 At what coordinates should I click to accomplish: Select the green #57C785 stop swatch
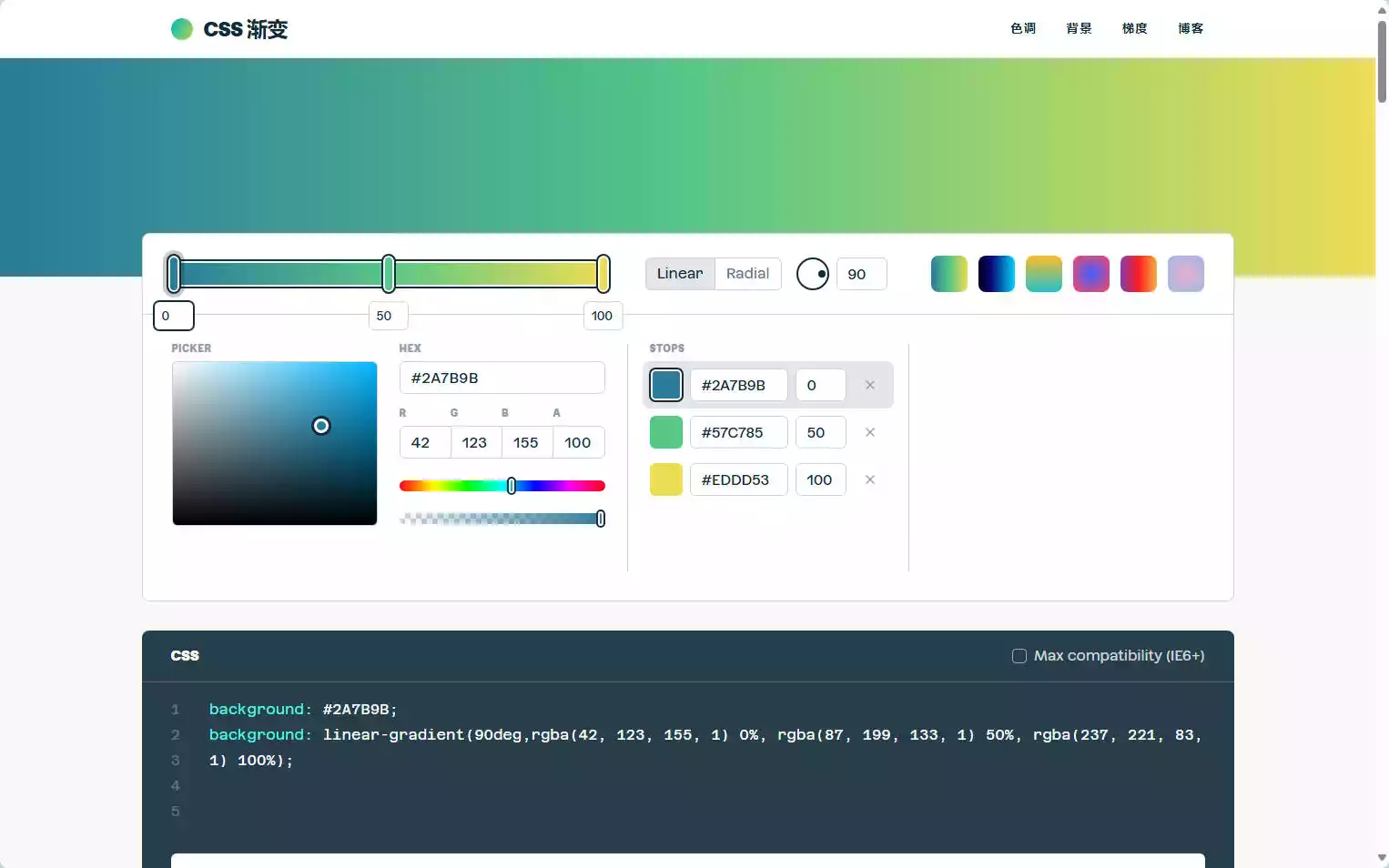[x=666, y=432]
